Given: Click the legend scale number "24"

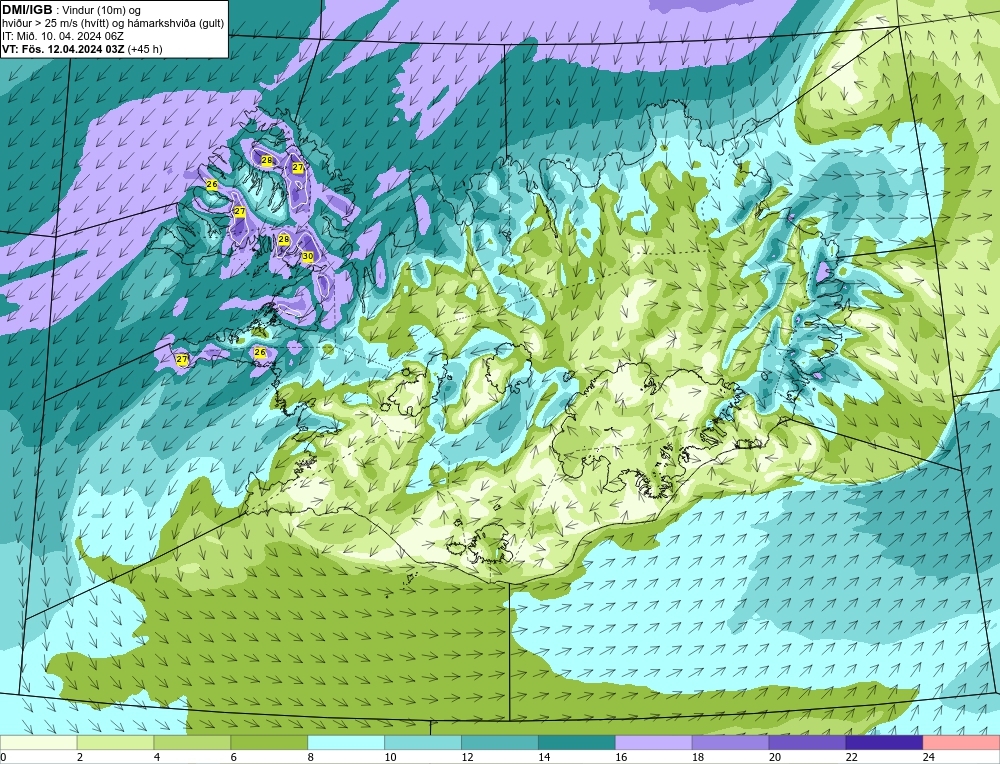Looking at the screenshot, I should coord(929,757).
